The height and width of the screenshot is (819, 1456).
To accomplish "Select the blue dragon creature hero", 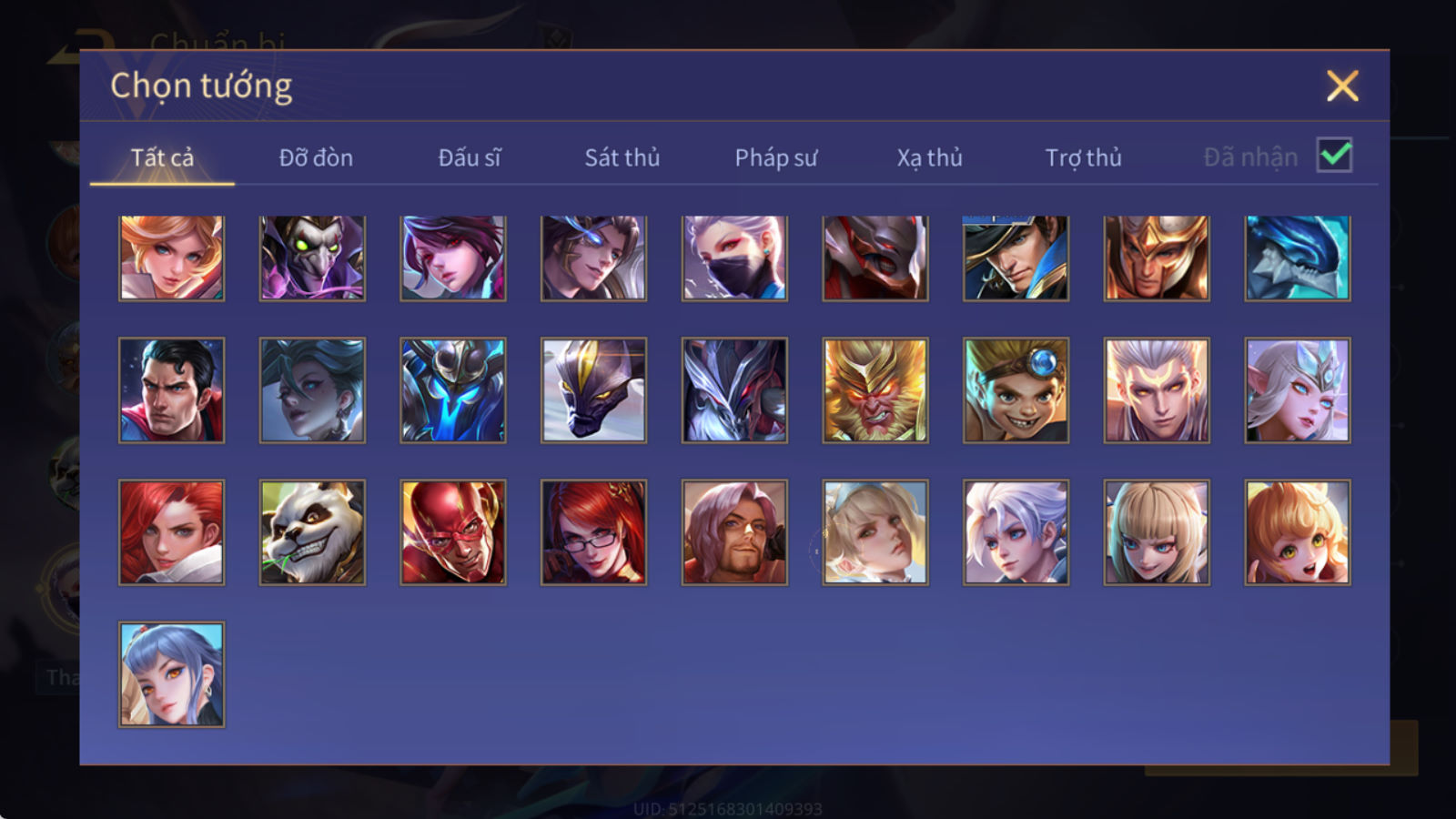I will pyautogui.click(x=1298, y=258).
